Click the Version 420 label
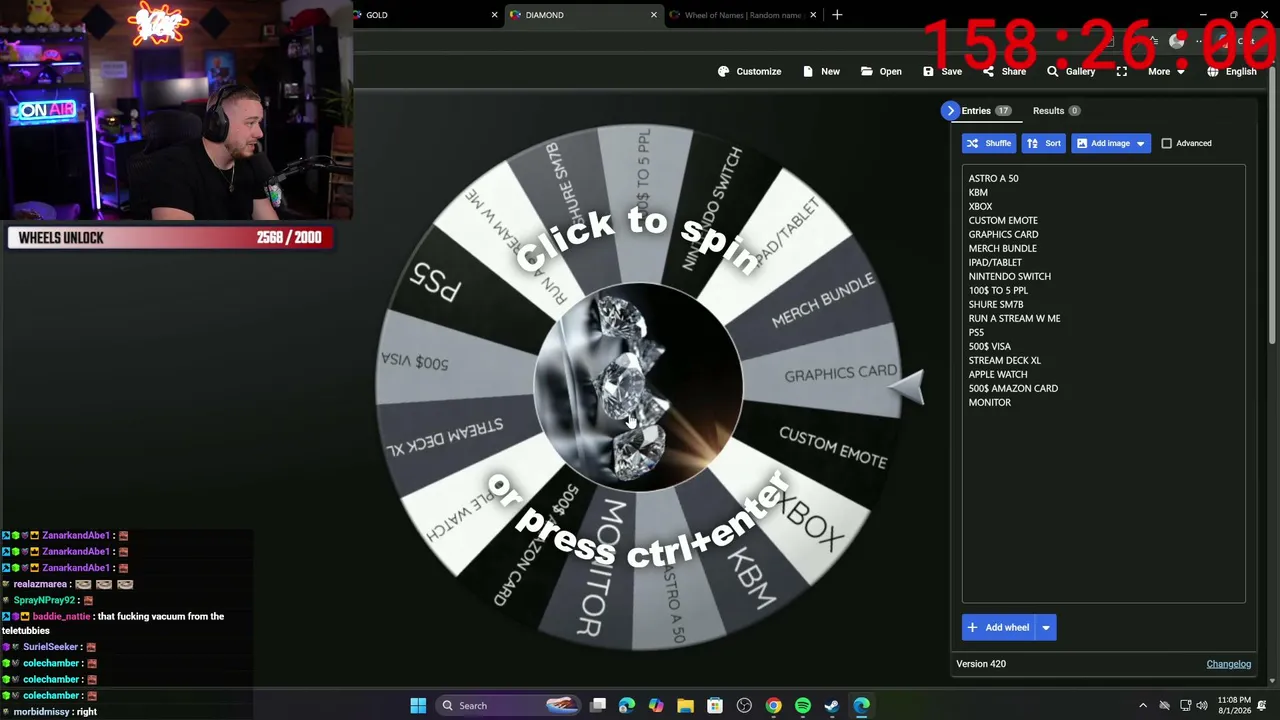Viewport: 1280px width, 720px height. (981, 664)
